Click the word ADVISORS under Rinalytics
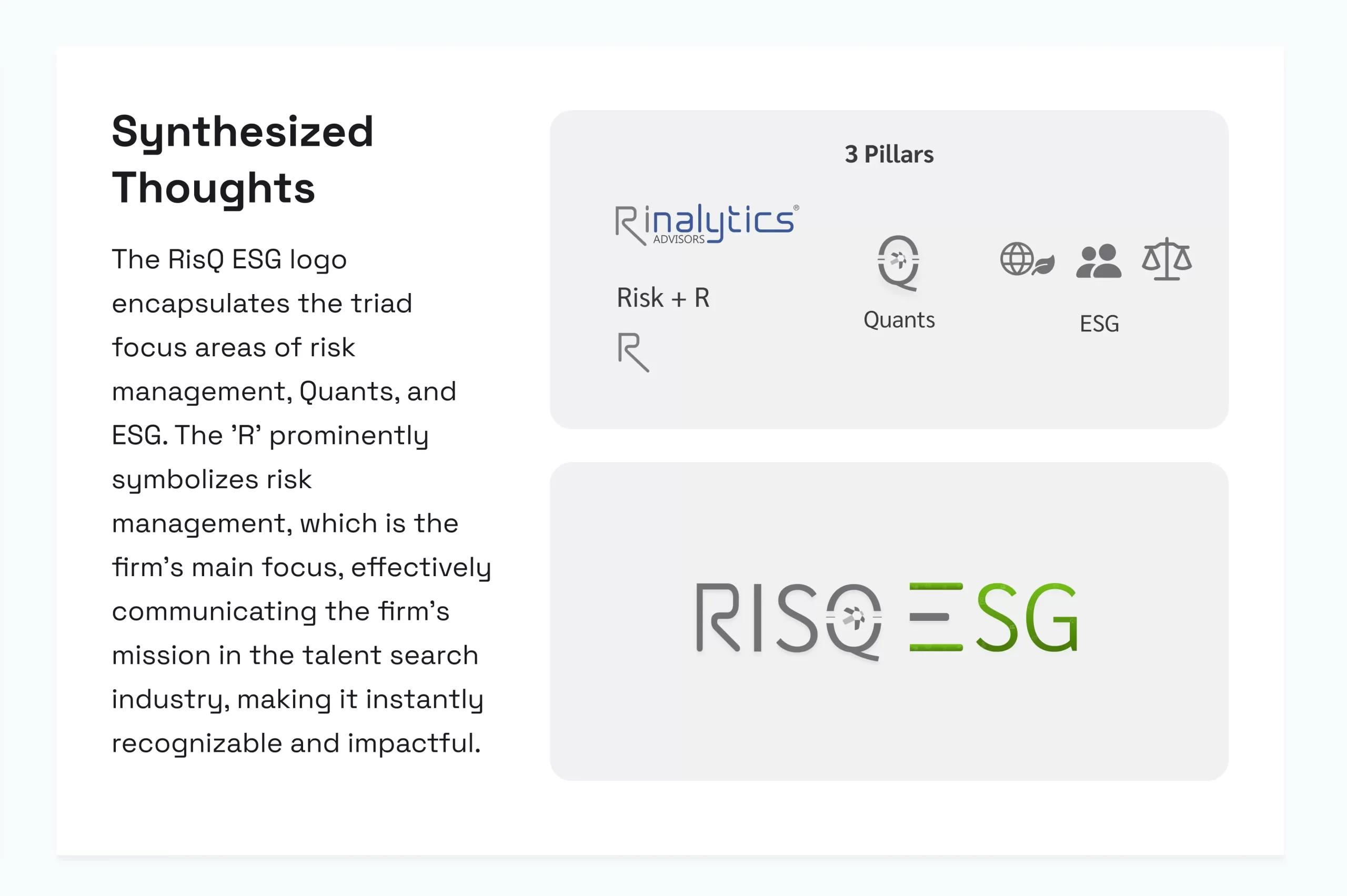This screenshot has height=896, width=1347. click(679, 239)
